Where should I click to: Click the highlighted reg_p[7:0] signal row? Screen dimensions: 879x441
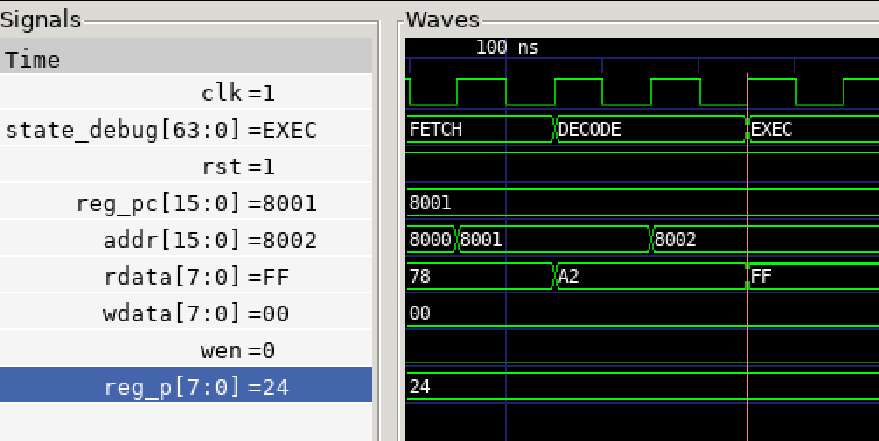(186, 386)
